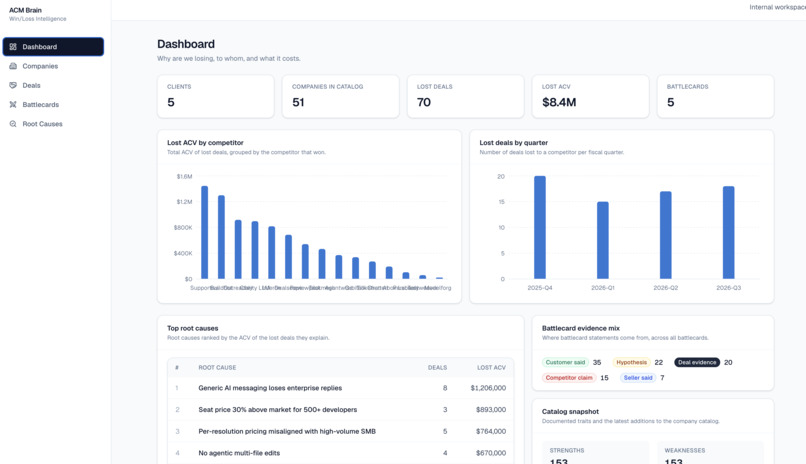The image size is (806, 464).
Task: Click the Dashboard page heading
Action: click(186, 44)
